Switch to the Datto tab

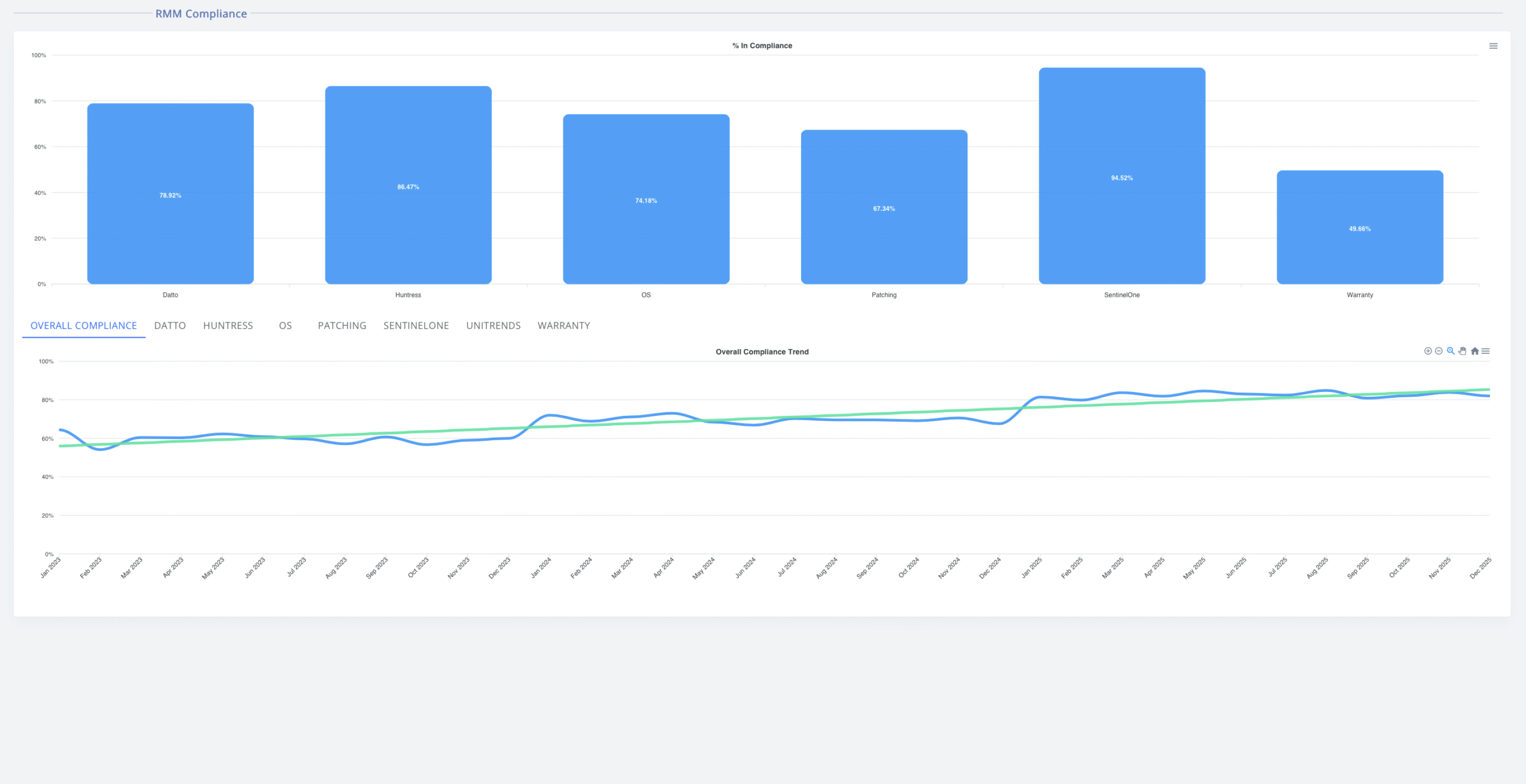tap(170, 325)
